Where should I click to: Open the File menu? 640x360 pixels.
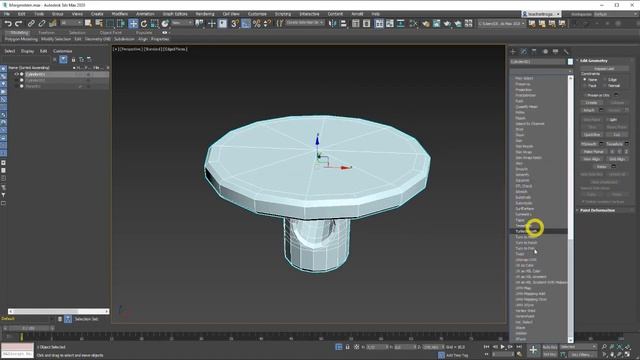tap(7, 14)
